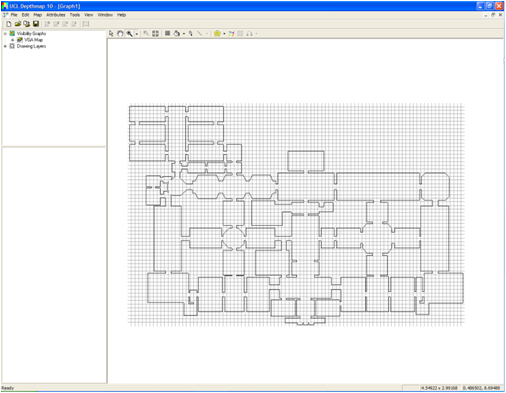The image size is (506, 393).
Task: Open the Attributes menu
Action: pyautogui.click(x=56, y=15)
